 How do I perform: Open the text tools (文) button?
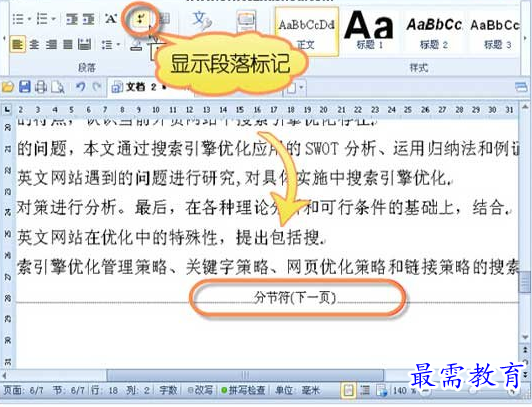coord(202,20)
